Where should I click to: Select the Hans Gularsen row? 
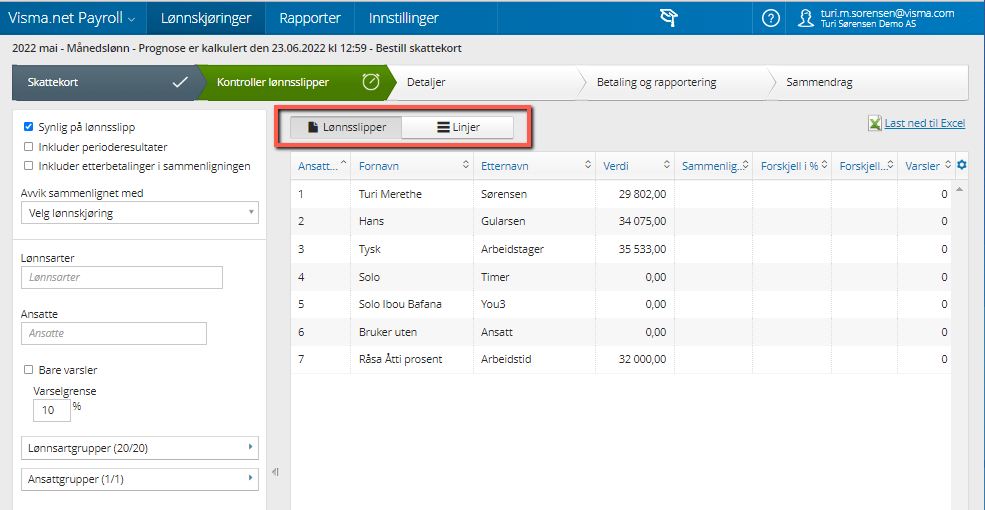coord(621,222)
